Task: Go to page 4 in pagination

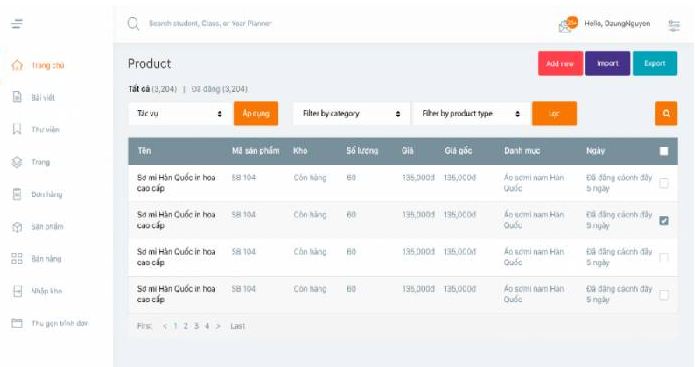Action: click(207, 326)
